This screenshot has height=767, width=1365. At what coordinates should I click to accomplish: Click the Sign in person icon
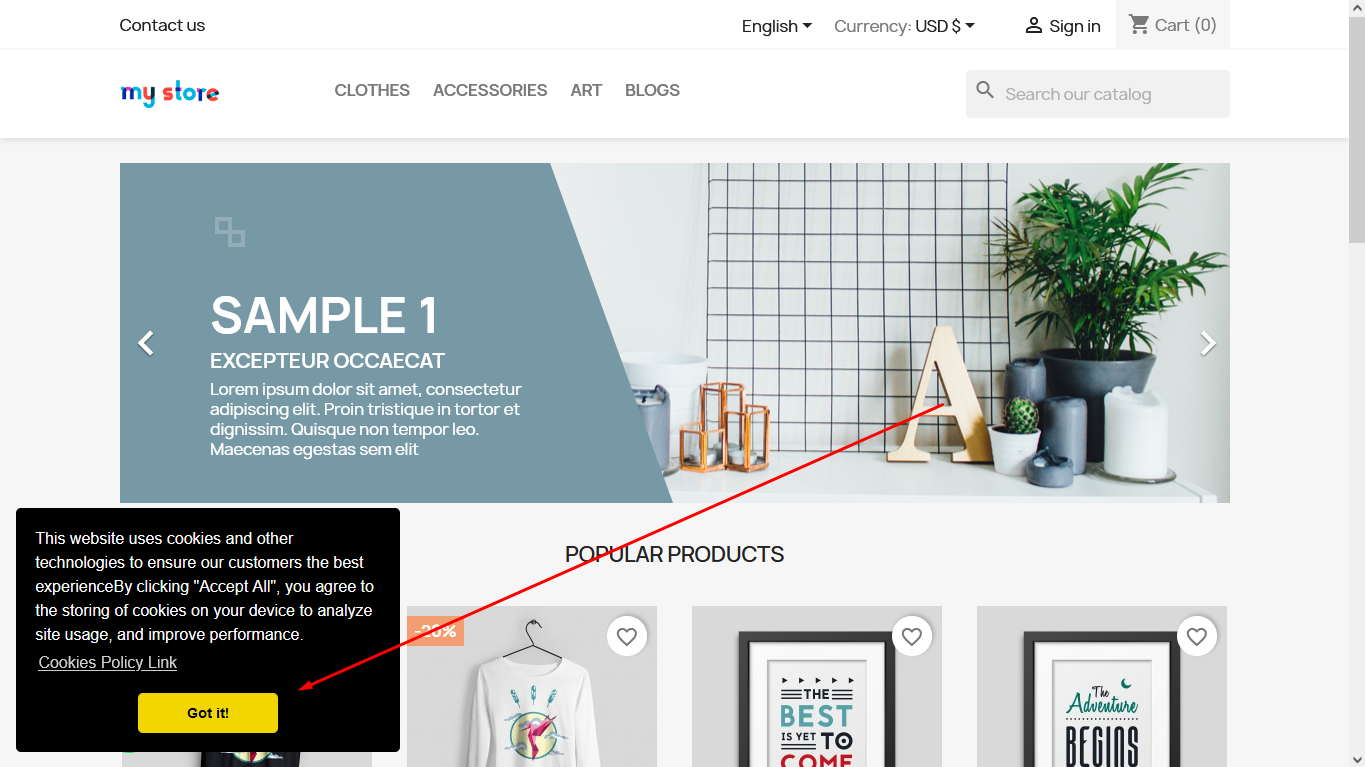[1034, 26]
